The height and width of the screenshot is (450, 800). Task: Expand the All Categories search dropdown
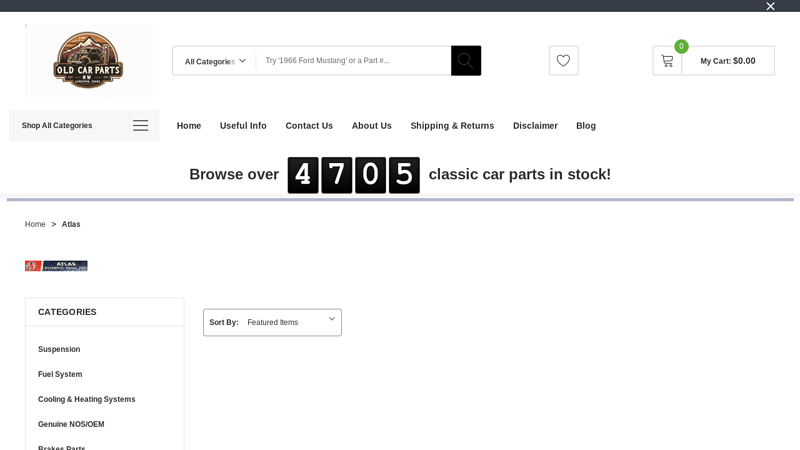coord(214,61)
